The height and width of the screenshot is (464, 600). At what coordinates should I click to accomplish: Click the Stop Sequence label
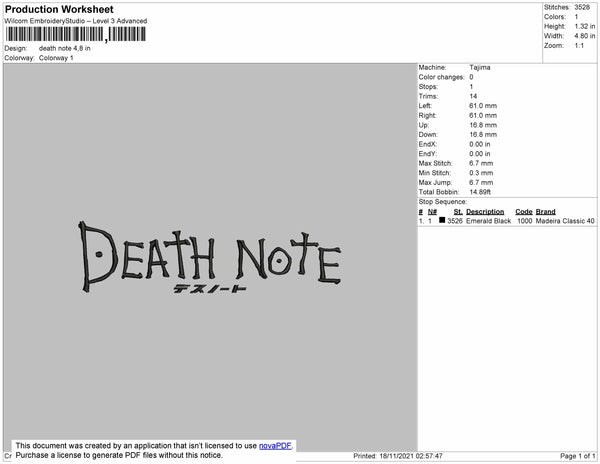click(x=442, y=202)
